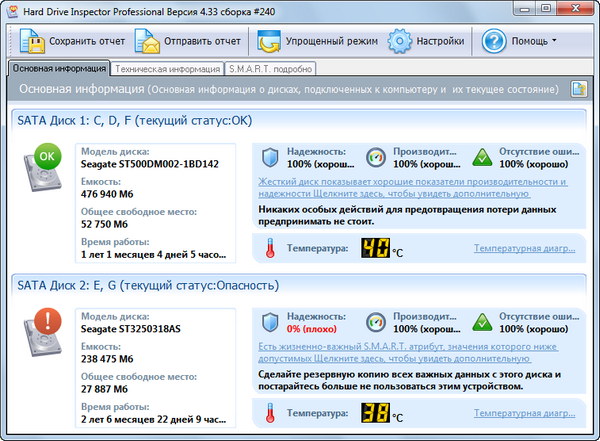600x441 pixels.
Task: Click the report page icon in the header bar
Action: (578, 89)
